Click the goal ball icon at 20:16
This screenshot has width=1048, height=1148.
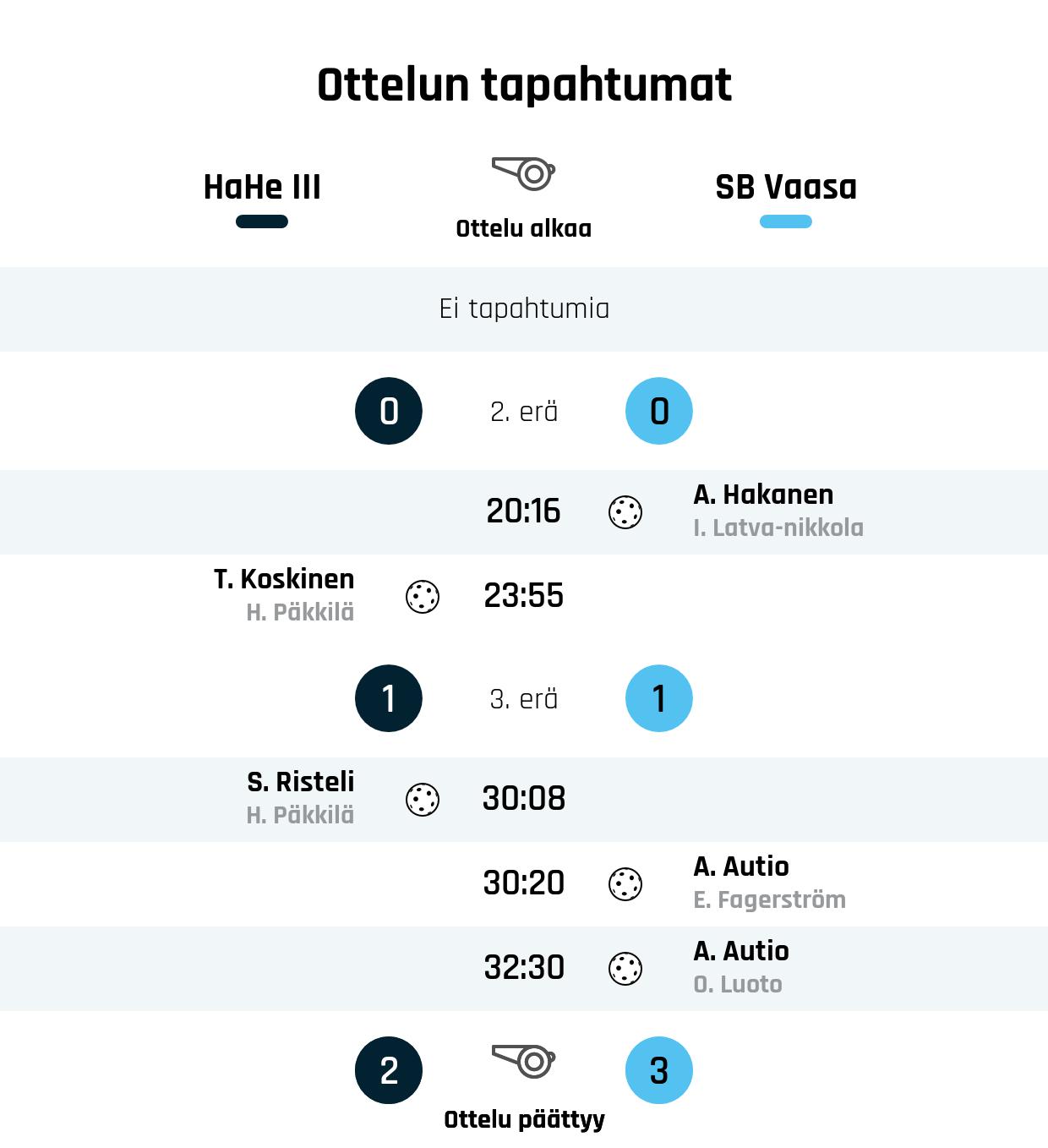coord(625,512)
